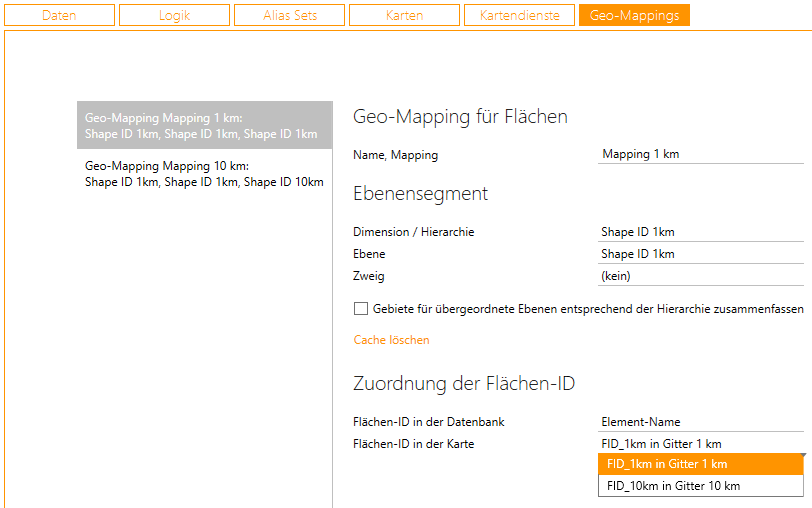This screenshot has height=508, width=812.
Task: Toggle the Gebiete zusammenfassen checkbox
Action: [x=361, y=309]
